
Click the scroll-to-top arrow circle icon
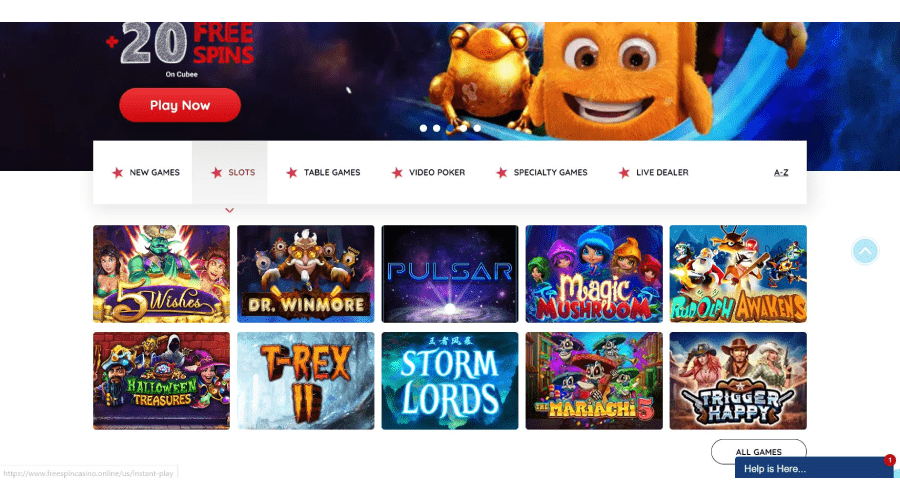pos(865,251)
